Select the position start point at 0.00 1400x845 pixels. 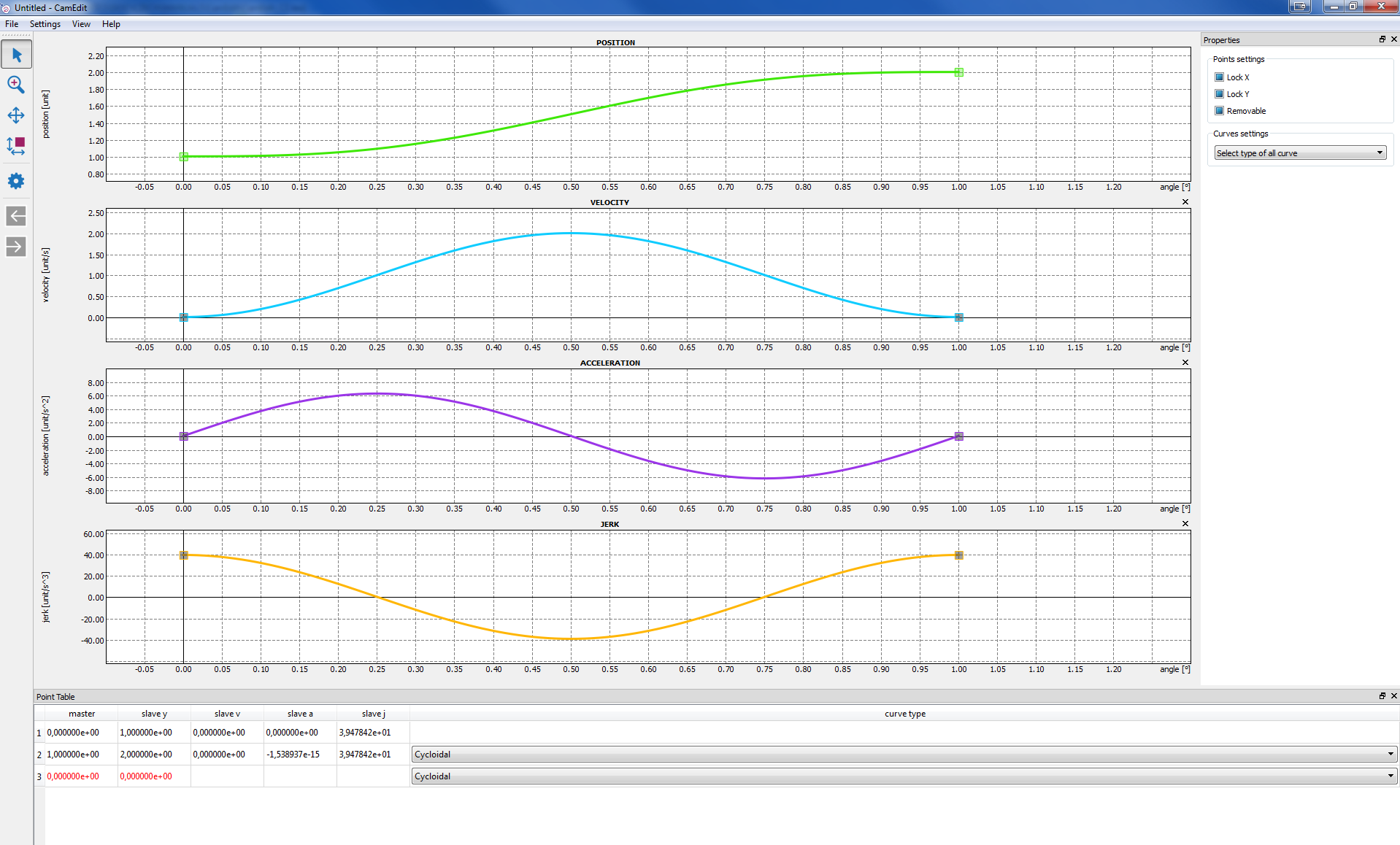(184, 157)
